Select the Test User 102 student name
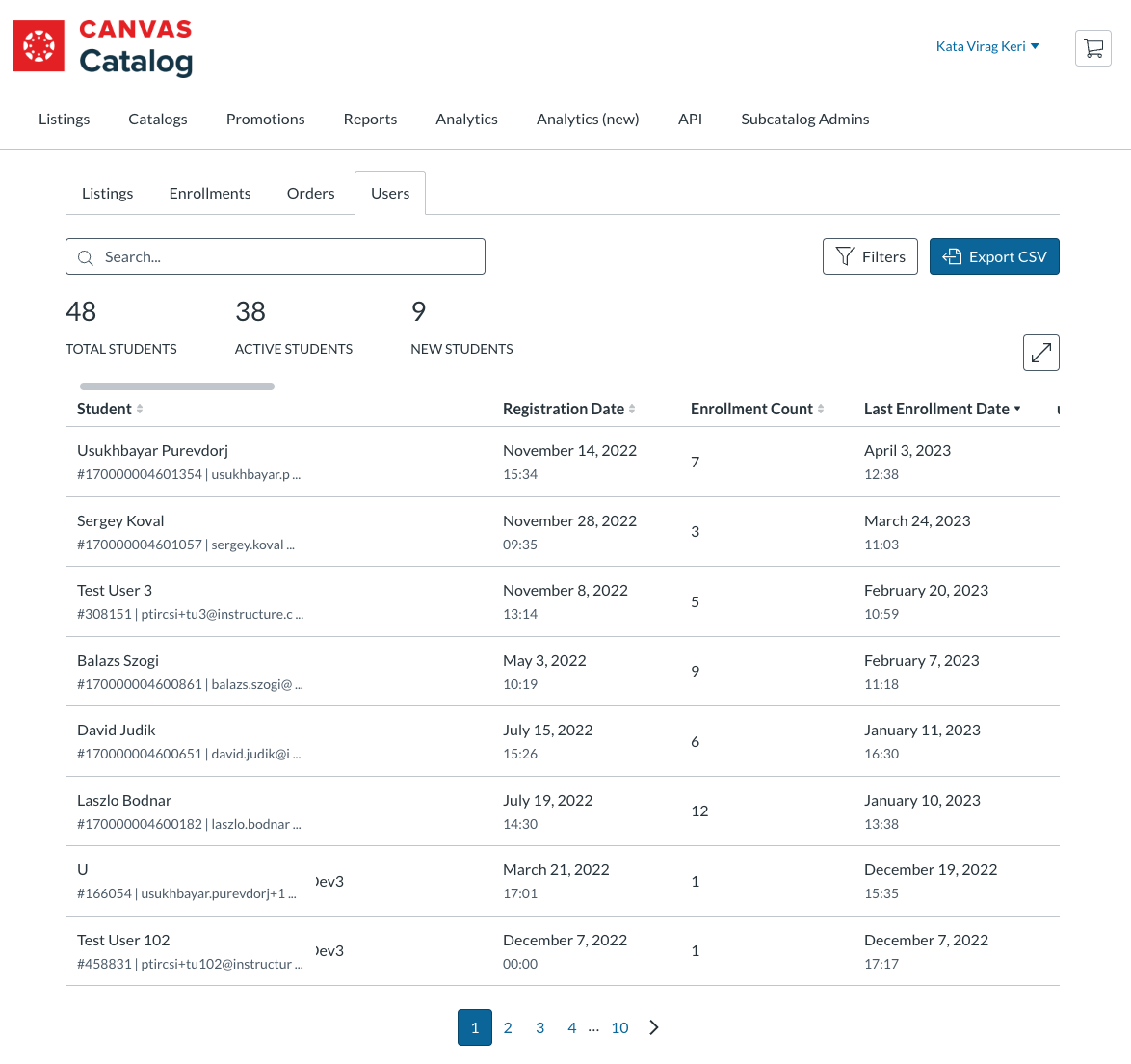The width and height of the screenshot is (1131, 1064). [123, 940]
